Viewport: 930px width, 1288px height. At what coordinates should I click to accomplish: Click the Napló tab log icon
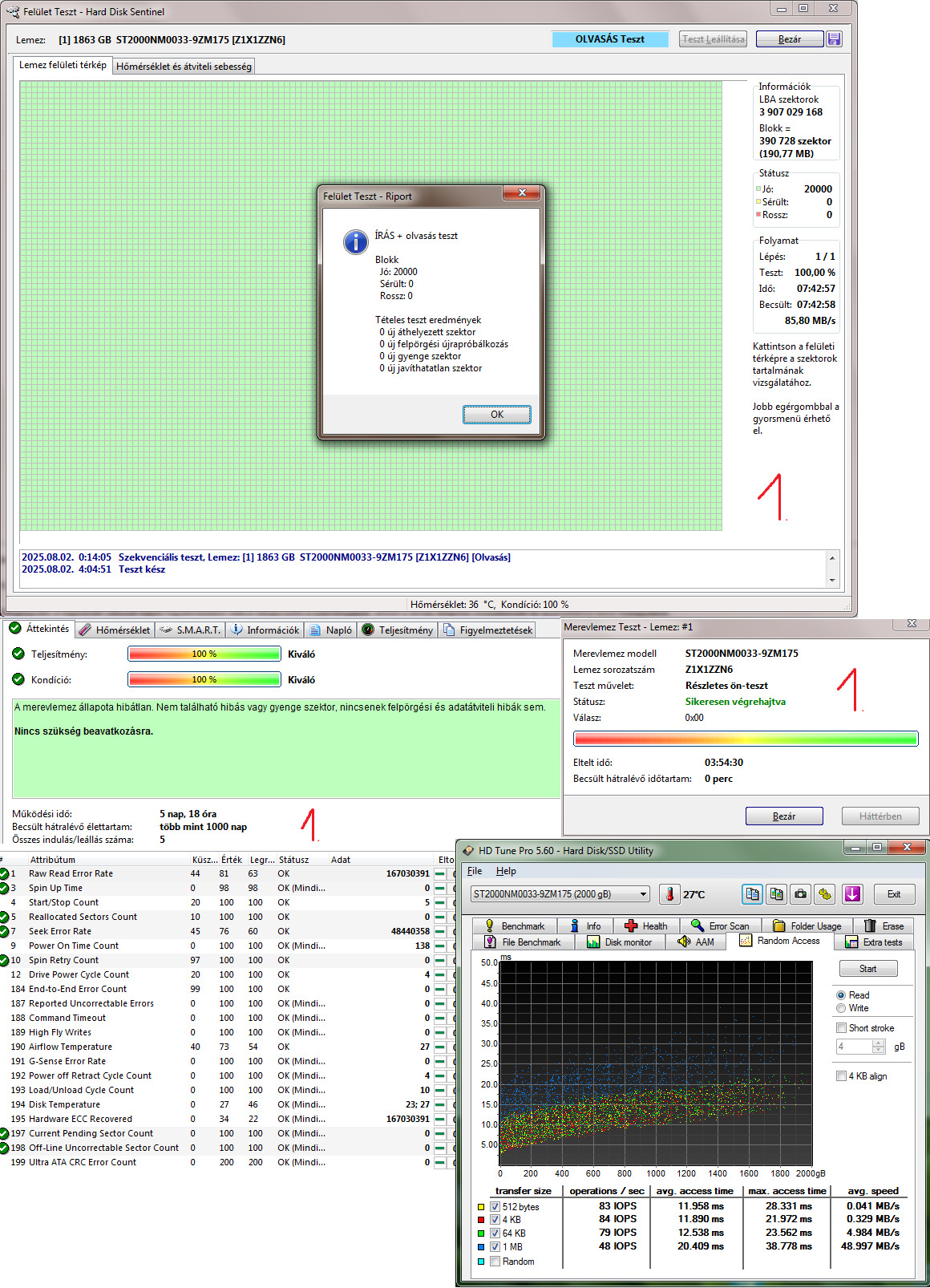tap(315, 630)
